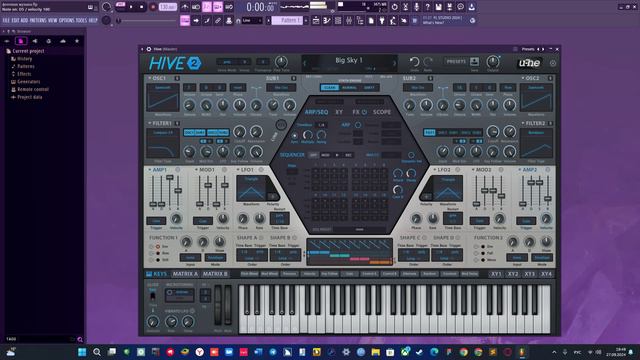Viewport: 640px width, 360px height.
Task: Open the PRESETS browser in Hive
Action: click(456, 62)
